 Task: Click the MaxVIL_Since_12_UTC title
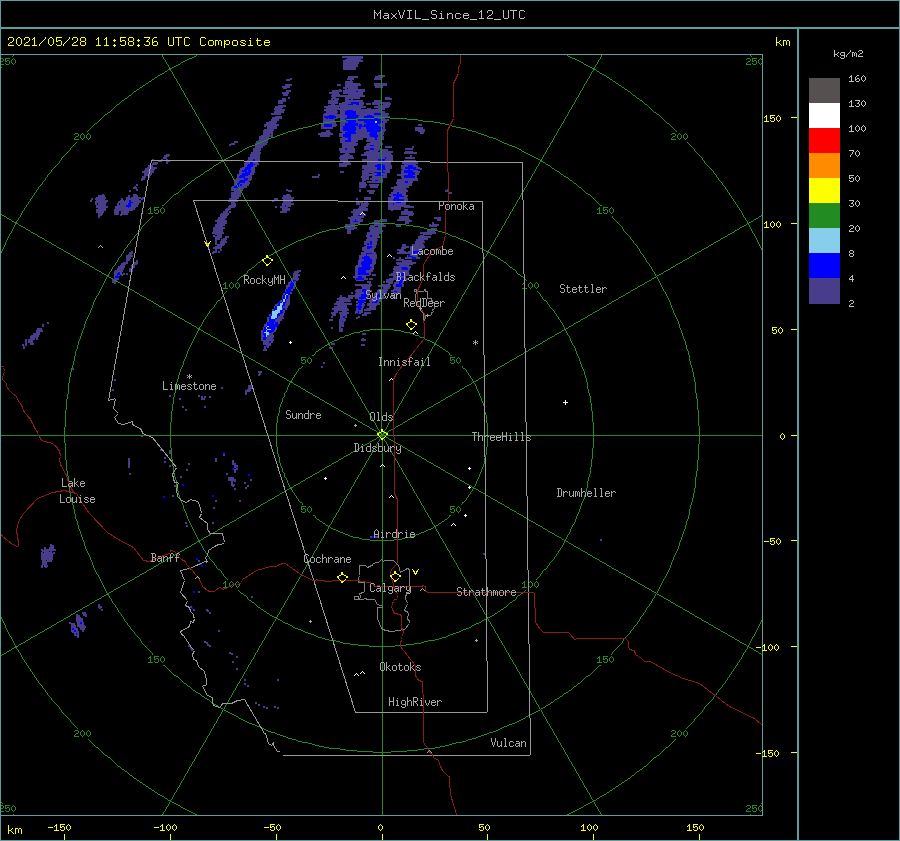[449, 15]
